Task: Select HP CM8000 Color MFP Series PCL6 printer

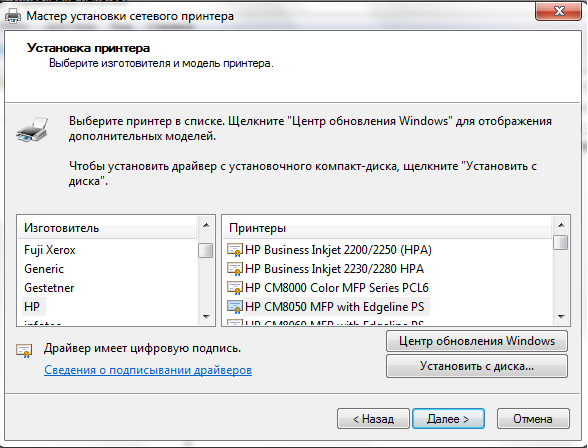Action: pyautogui.click(x=337, y=288)
